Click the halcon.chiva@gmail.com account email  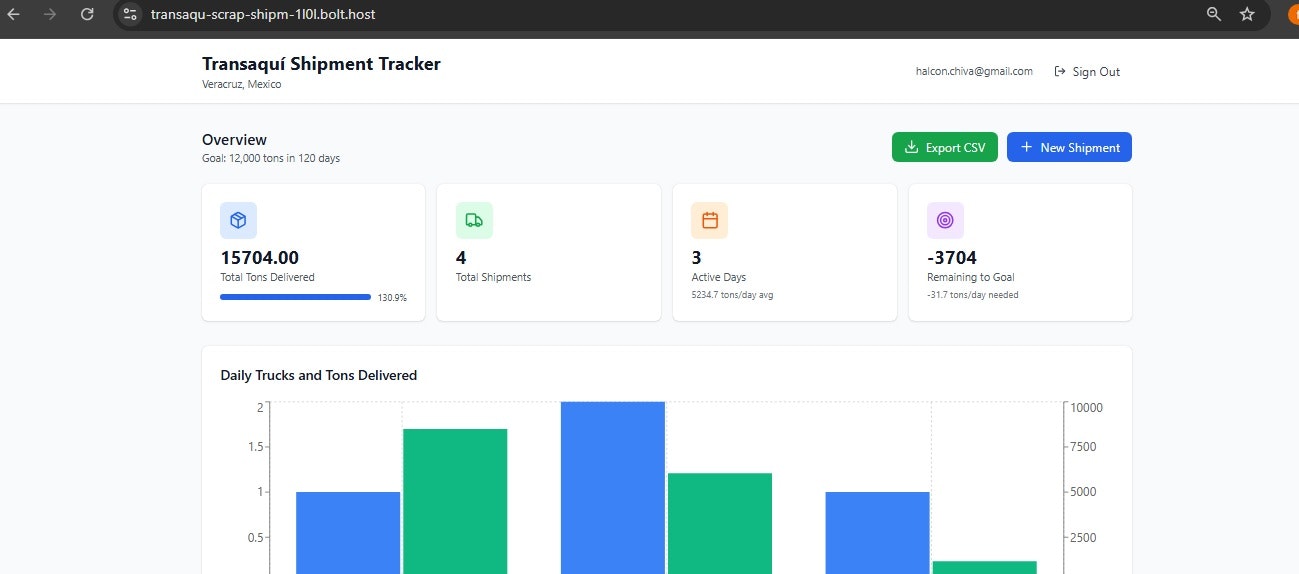(x=974, y=72)
